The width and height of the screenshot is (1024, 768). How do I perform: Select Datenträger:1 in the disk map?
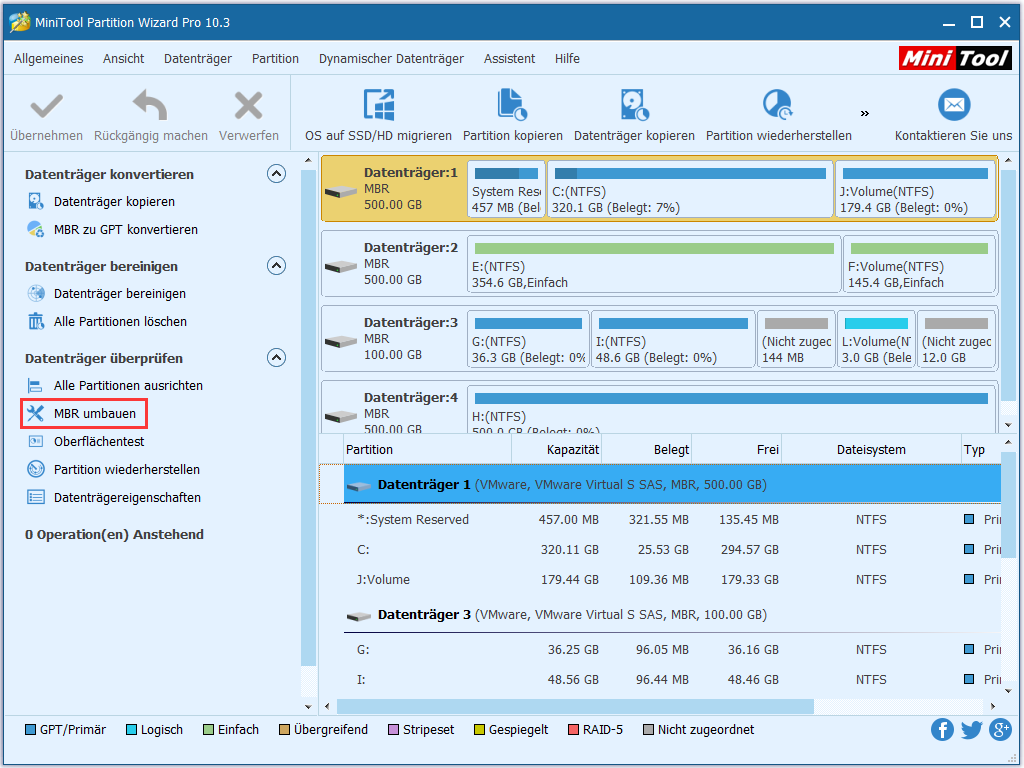coord(394,189)
